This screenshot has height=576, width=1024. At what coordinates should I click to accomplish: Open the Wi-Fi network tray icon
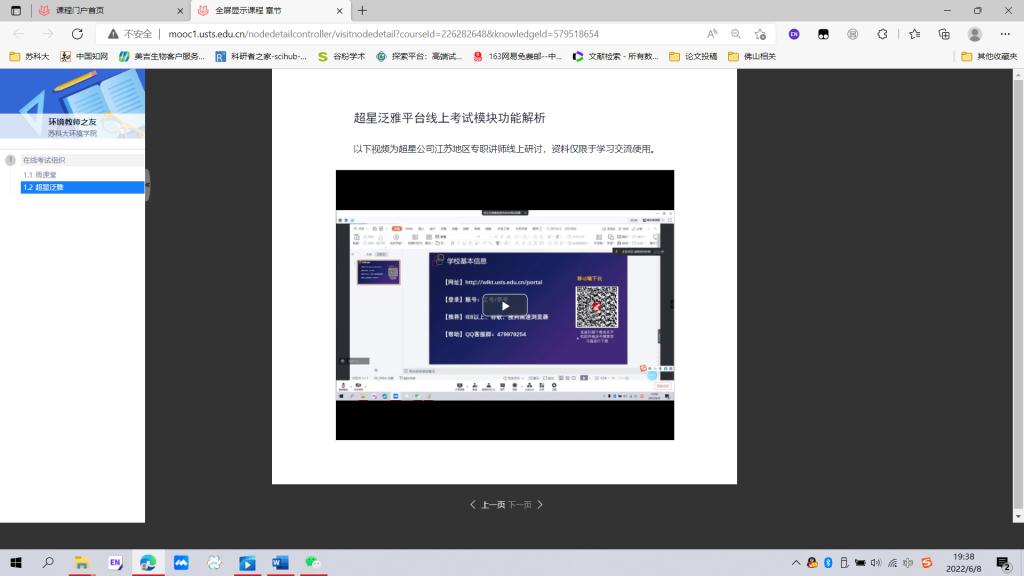pos(892,562)
